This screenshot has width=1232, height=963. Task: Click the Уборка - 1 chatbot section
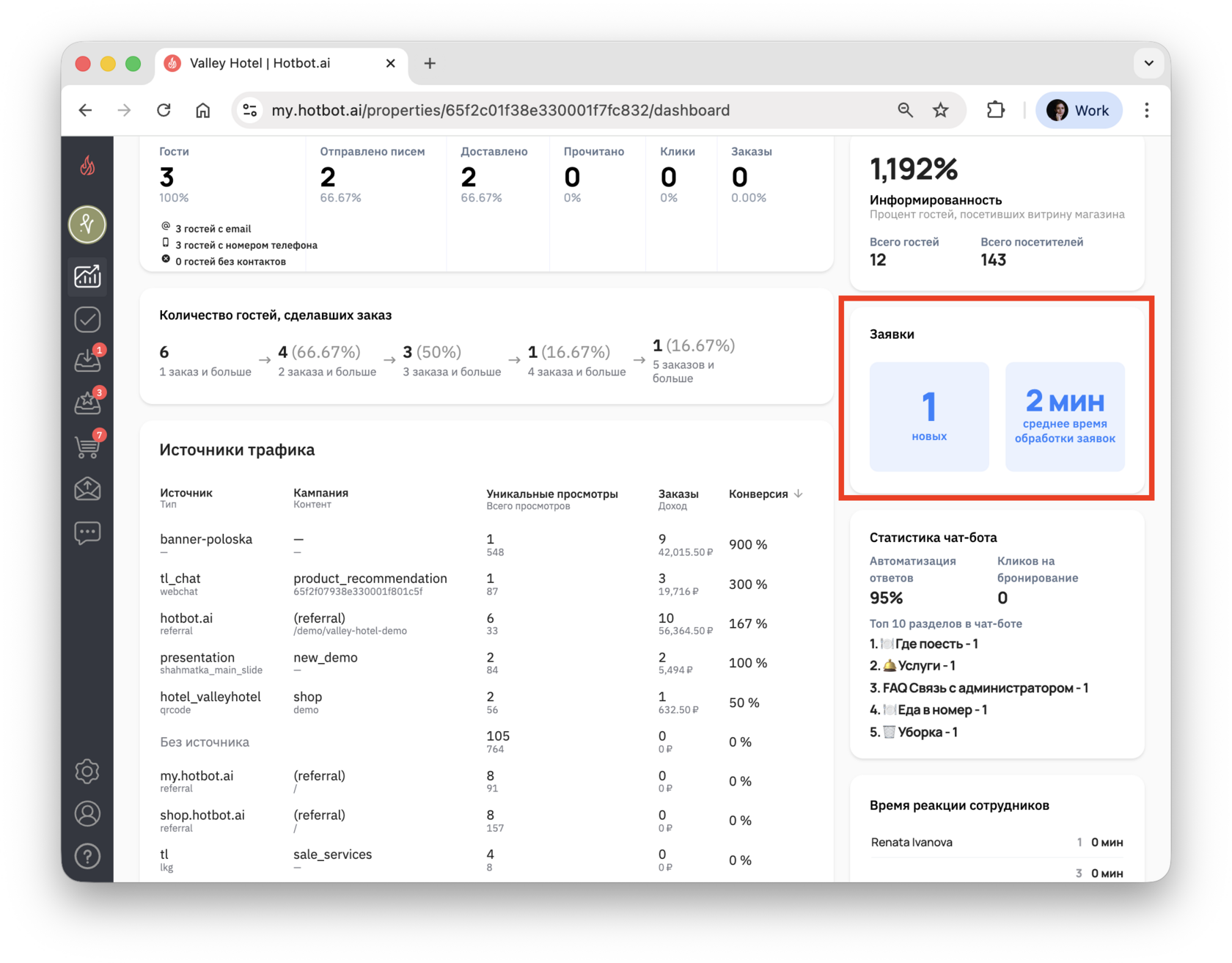point(914,732)
